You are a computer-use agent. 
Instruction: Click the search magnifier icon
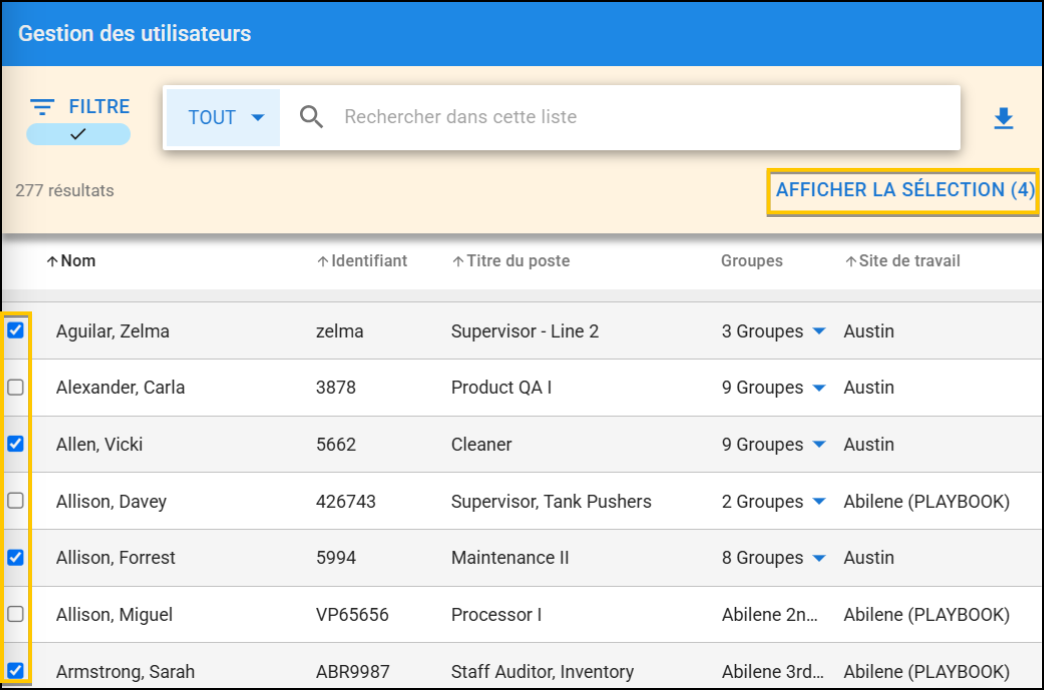pyautogui.click(x=311, y=117)
